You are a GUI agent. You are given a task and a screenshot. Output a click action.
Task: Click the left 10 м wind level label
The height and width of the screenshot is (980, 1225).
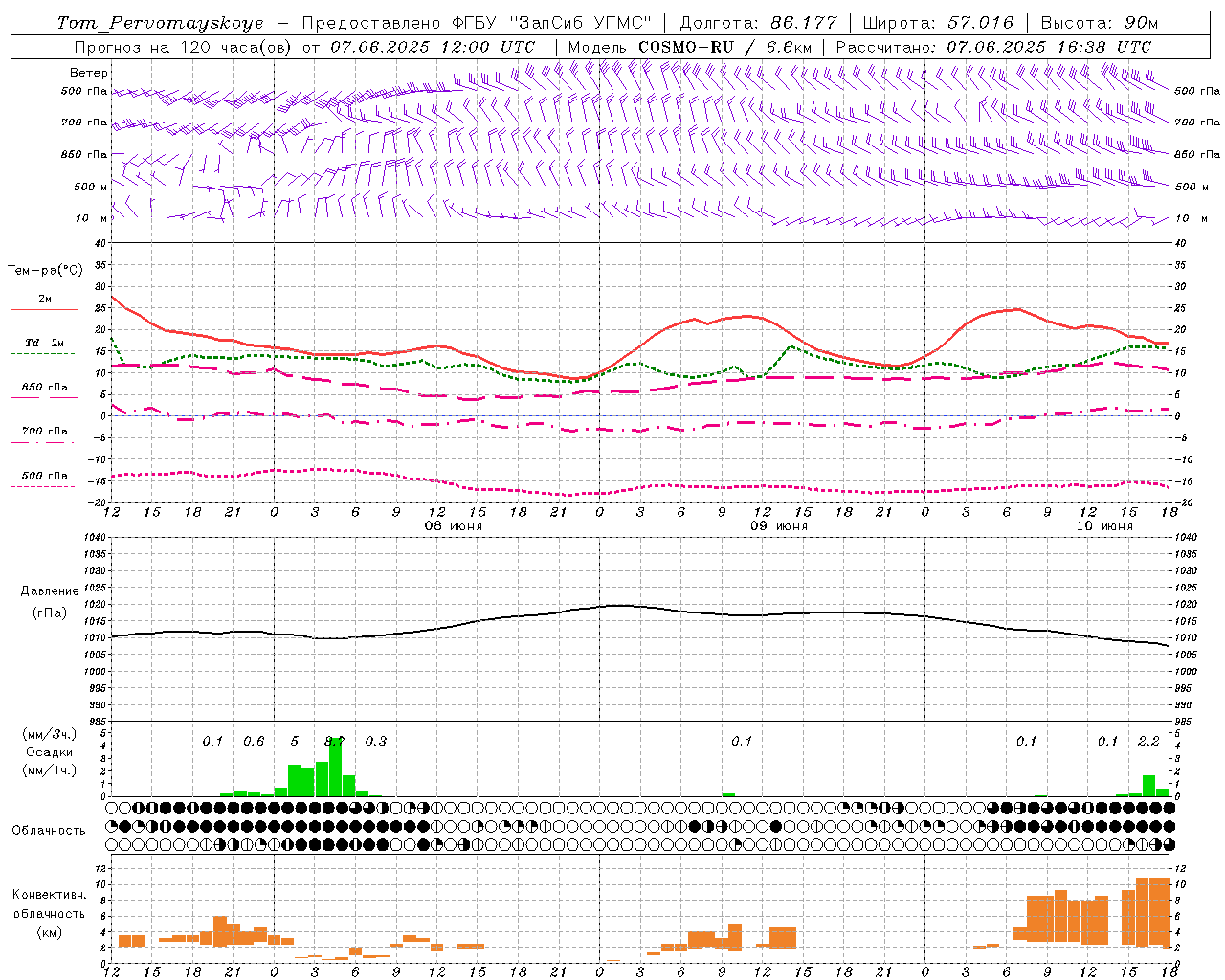click(91, 218)
